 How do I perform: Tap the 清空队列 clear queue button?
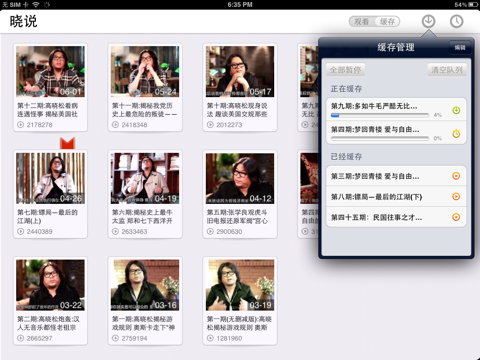(447, 70)
